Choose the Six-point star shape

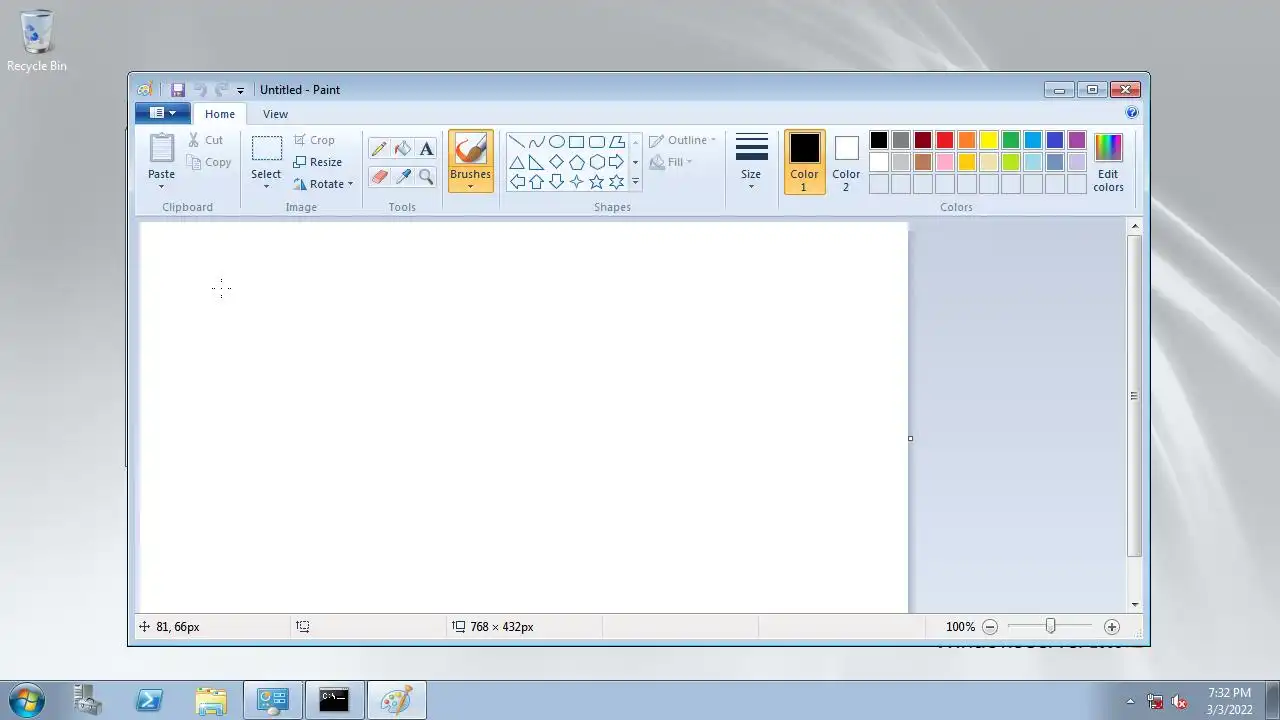[x=617, y=182]
